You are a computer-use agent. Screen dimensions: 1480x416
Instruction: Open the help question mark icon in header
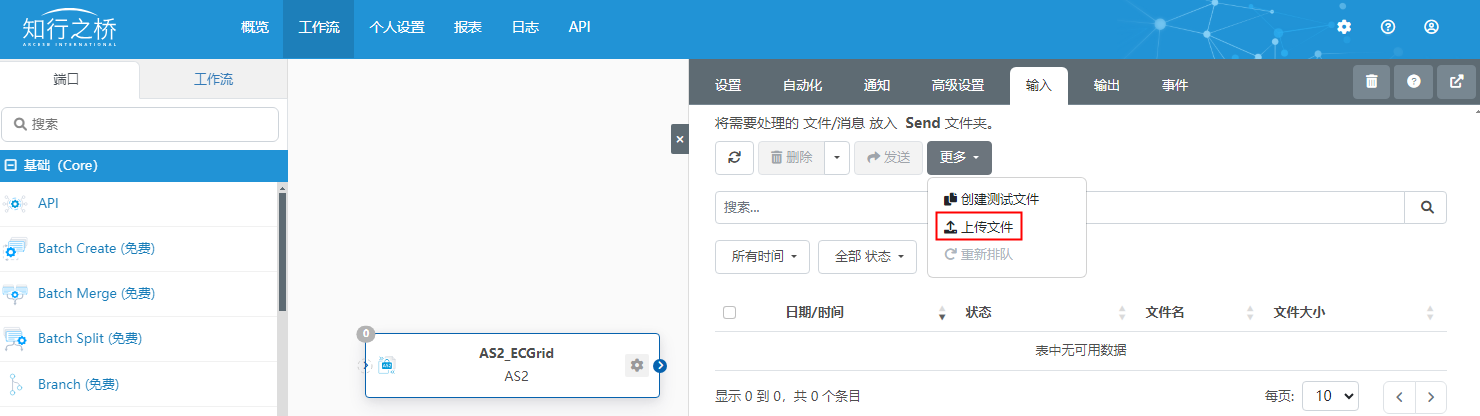[x=1388, y=27]
